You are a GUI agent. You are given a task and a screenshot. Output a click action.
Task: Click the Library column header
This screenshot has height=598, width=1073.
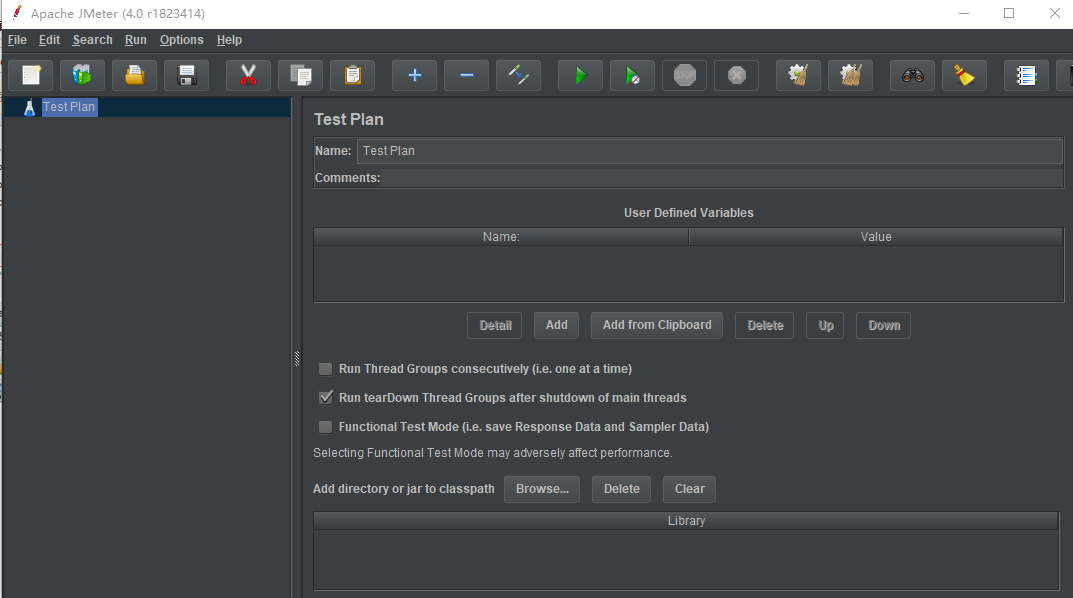pos(686,521)
